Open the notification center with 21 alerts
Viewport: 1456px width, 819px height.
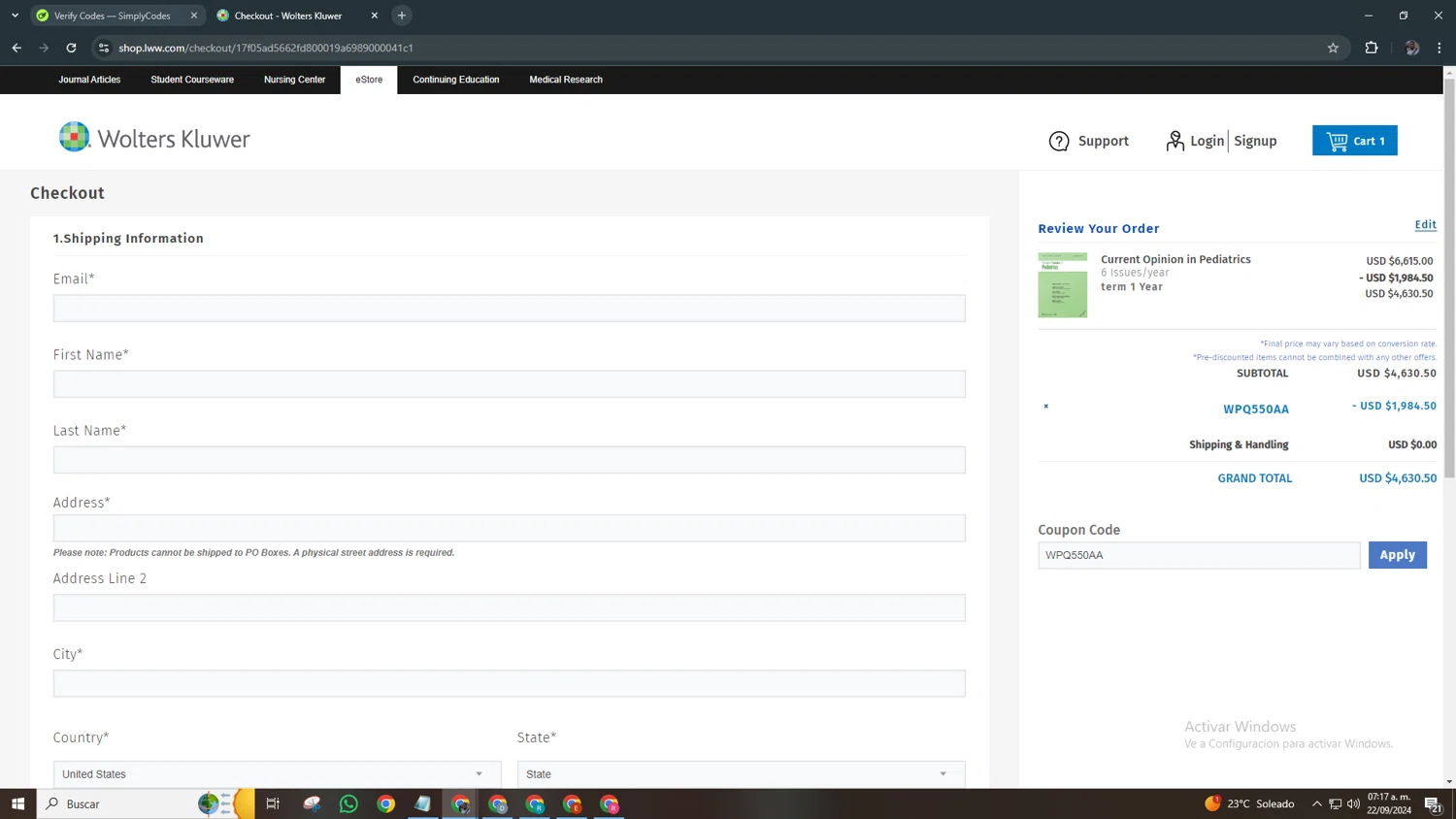[1433, 803]
